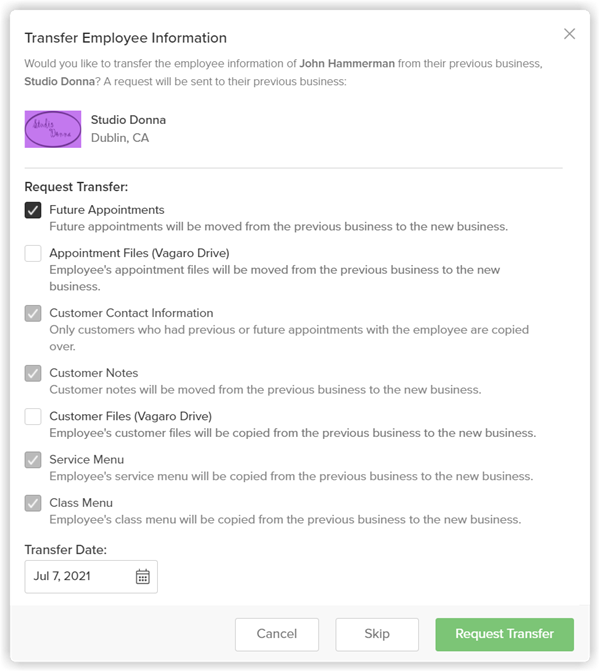Screen dimensions: 600x672
Task: Click the Studio Donna business name
Action: (x=128, y=120)
